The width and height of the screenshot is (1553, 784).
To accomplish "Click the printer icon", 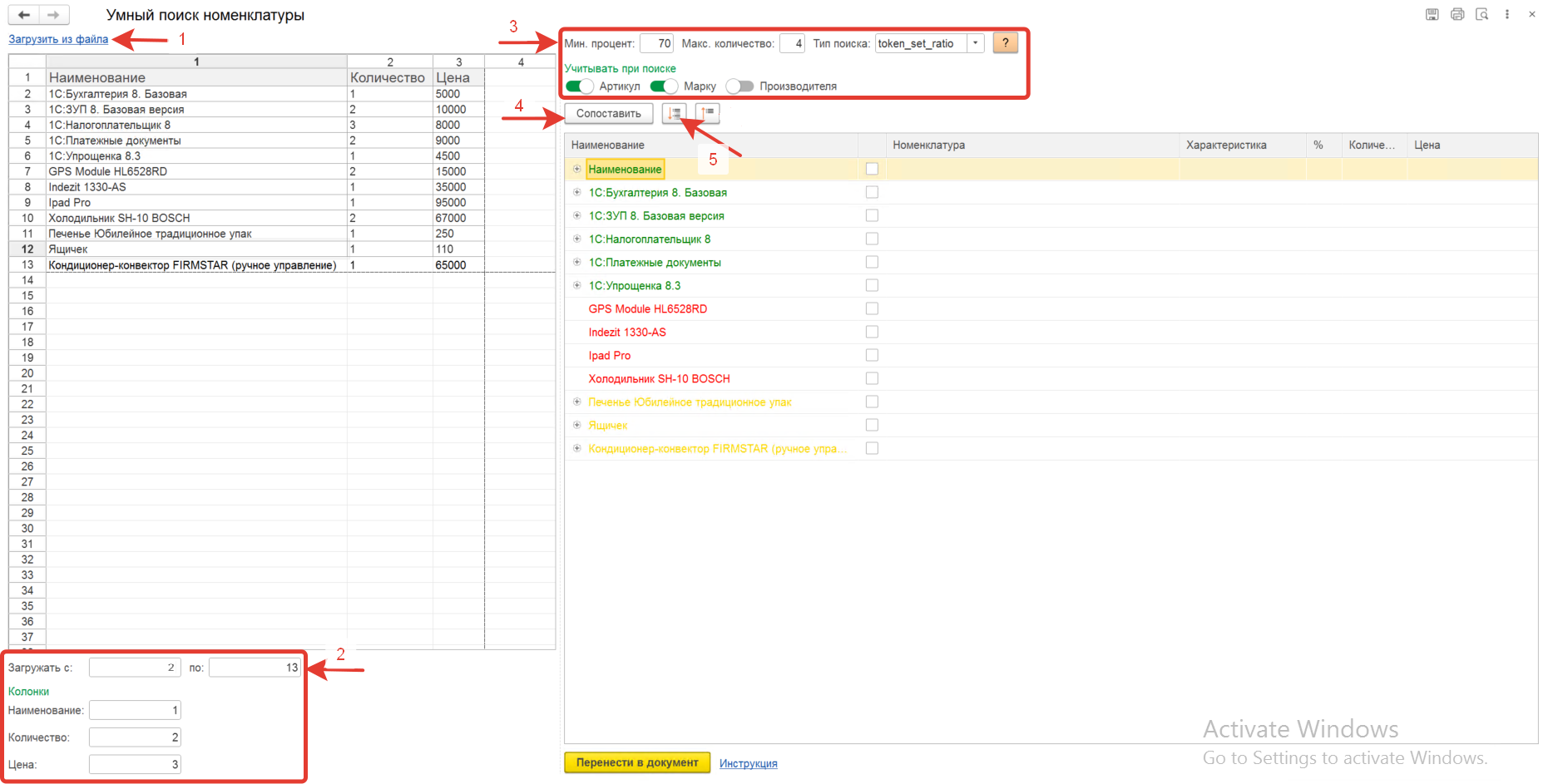I will [1457, 14].
